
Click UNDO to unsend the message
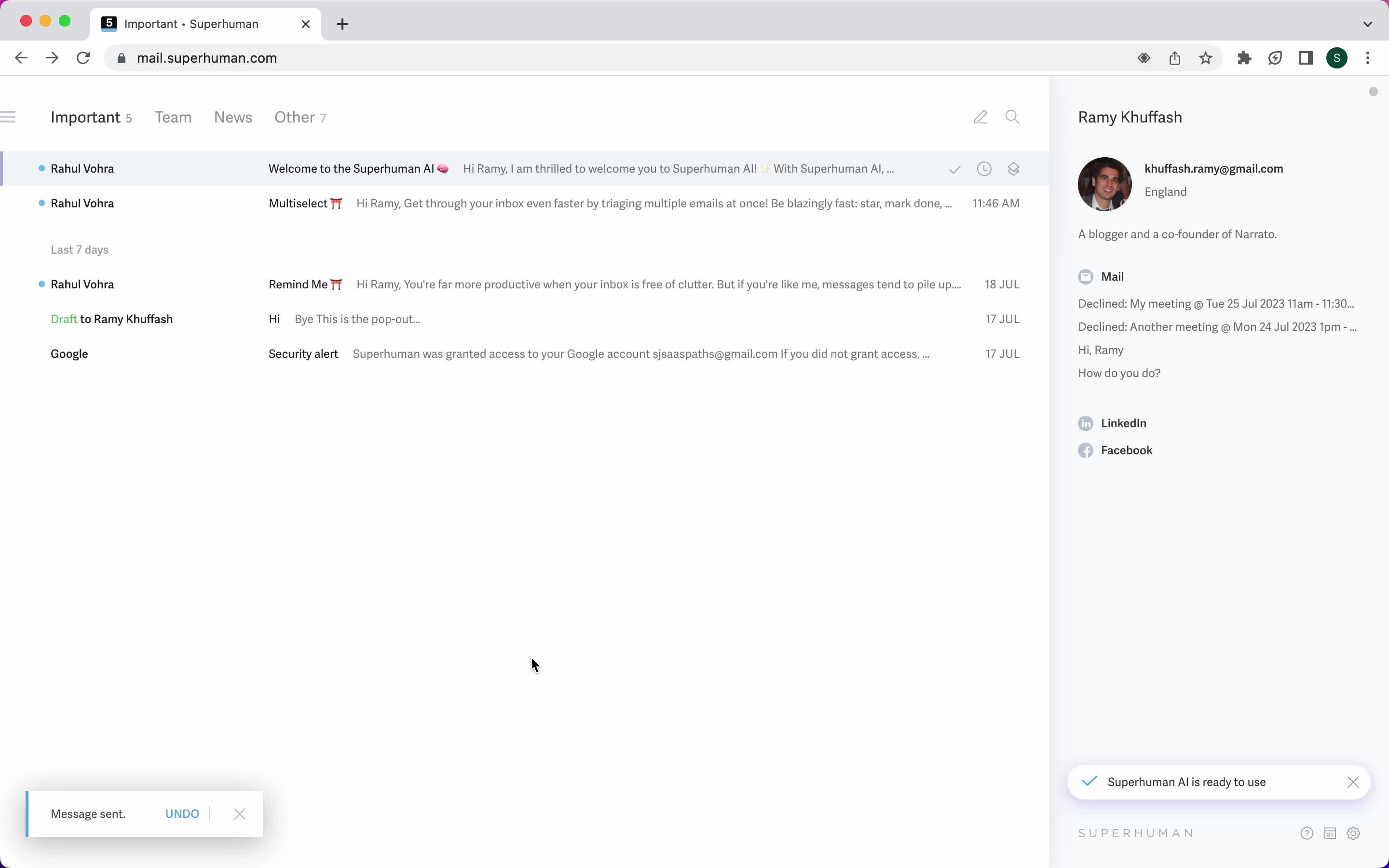click(182, 813)
